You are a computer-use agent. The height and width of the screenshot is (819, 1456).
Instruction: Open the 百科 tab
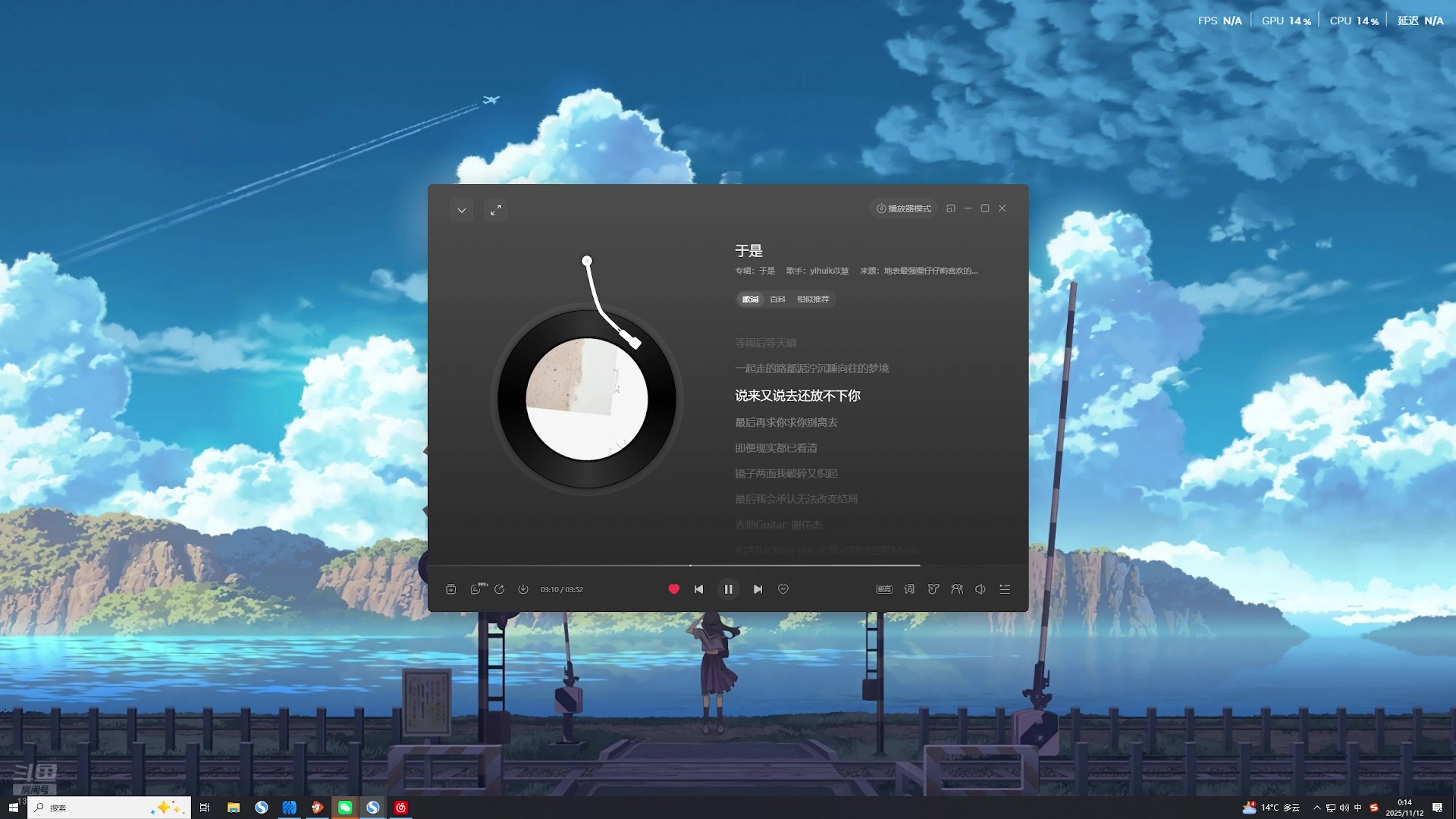tap(777, 300)
